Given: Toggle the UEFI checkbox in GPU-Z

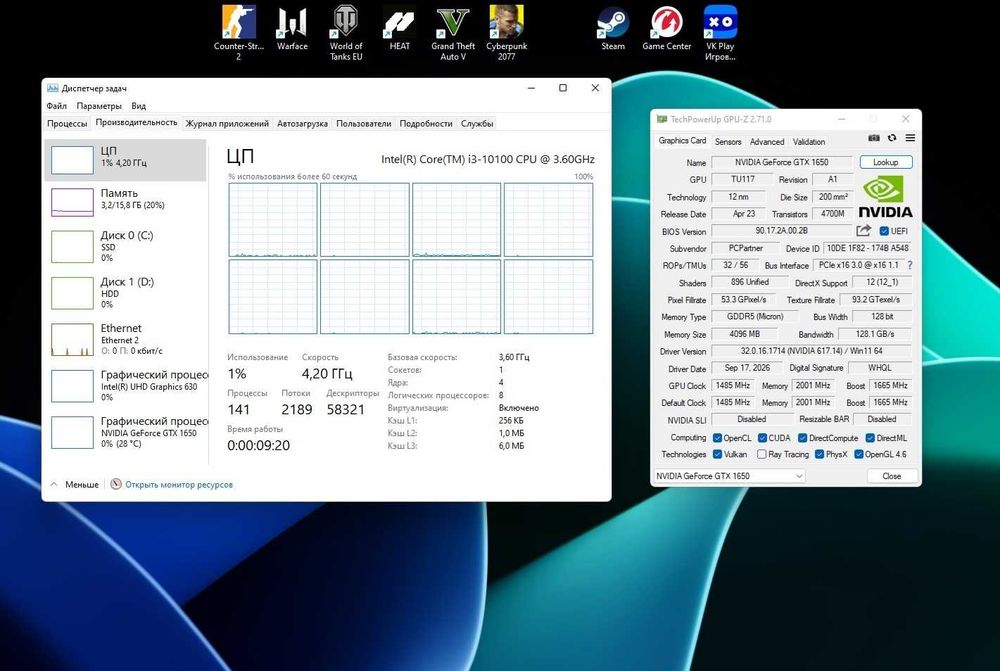Looking at the screenshot, I should 884,231.
